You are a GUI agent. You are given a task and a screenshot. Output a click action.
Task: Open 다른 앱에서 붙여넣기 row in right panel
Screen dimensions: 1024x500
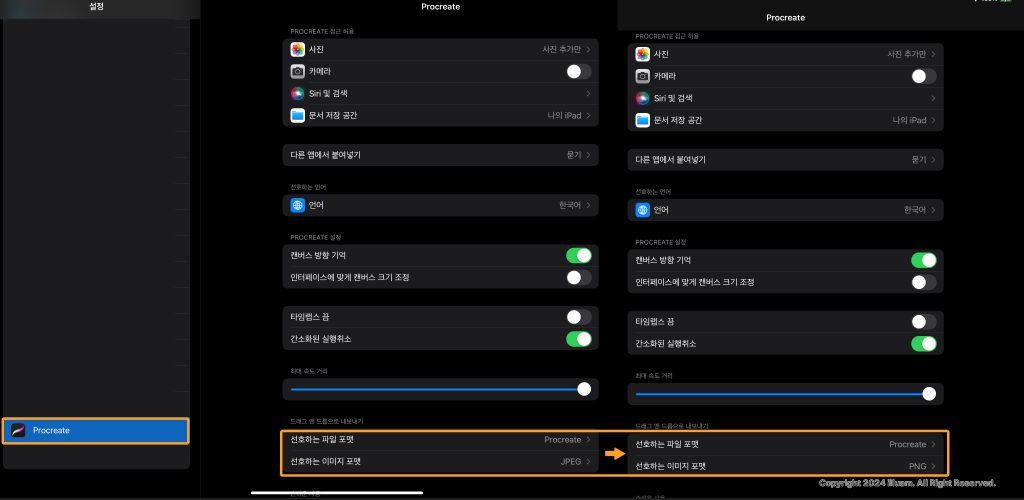[x=786, y=160]
